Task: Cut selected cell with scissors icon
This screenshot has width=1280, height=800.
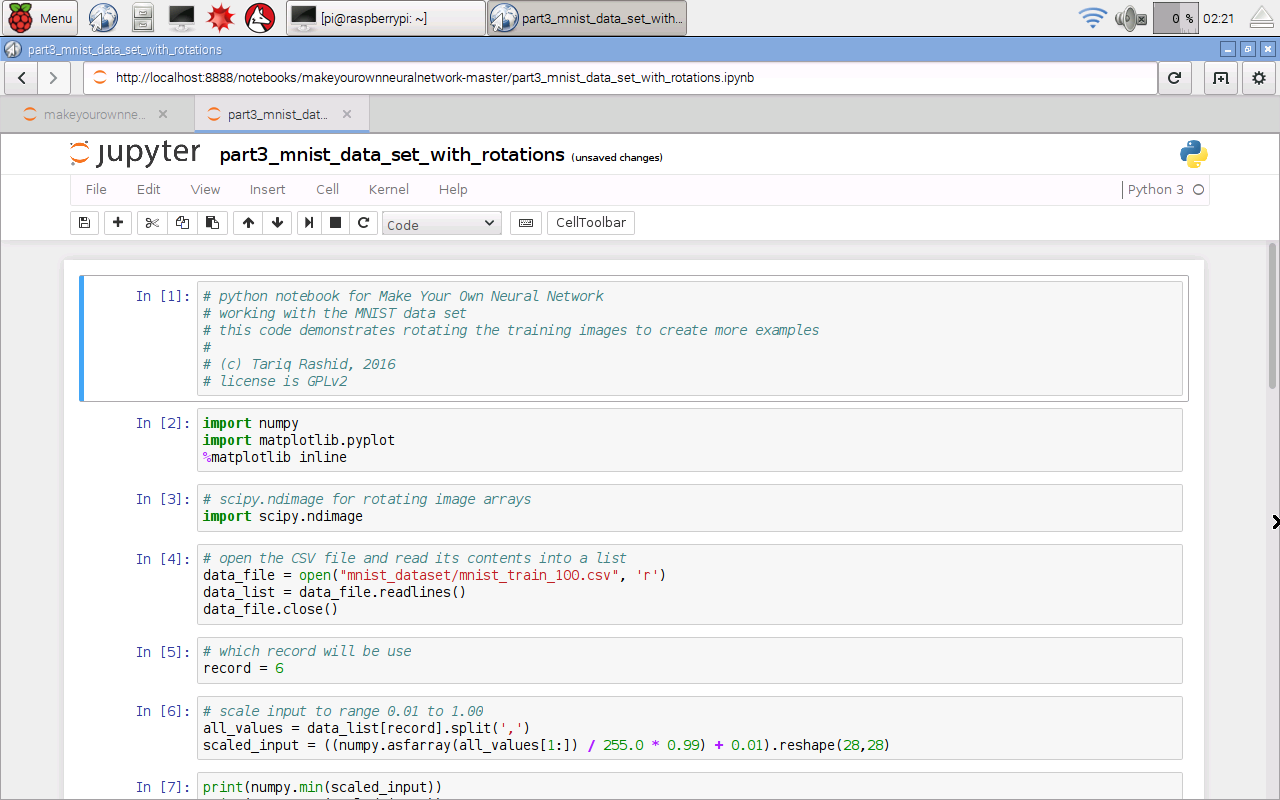Action: tap(152, 223)
